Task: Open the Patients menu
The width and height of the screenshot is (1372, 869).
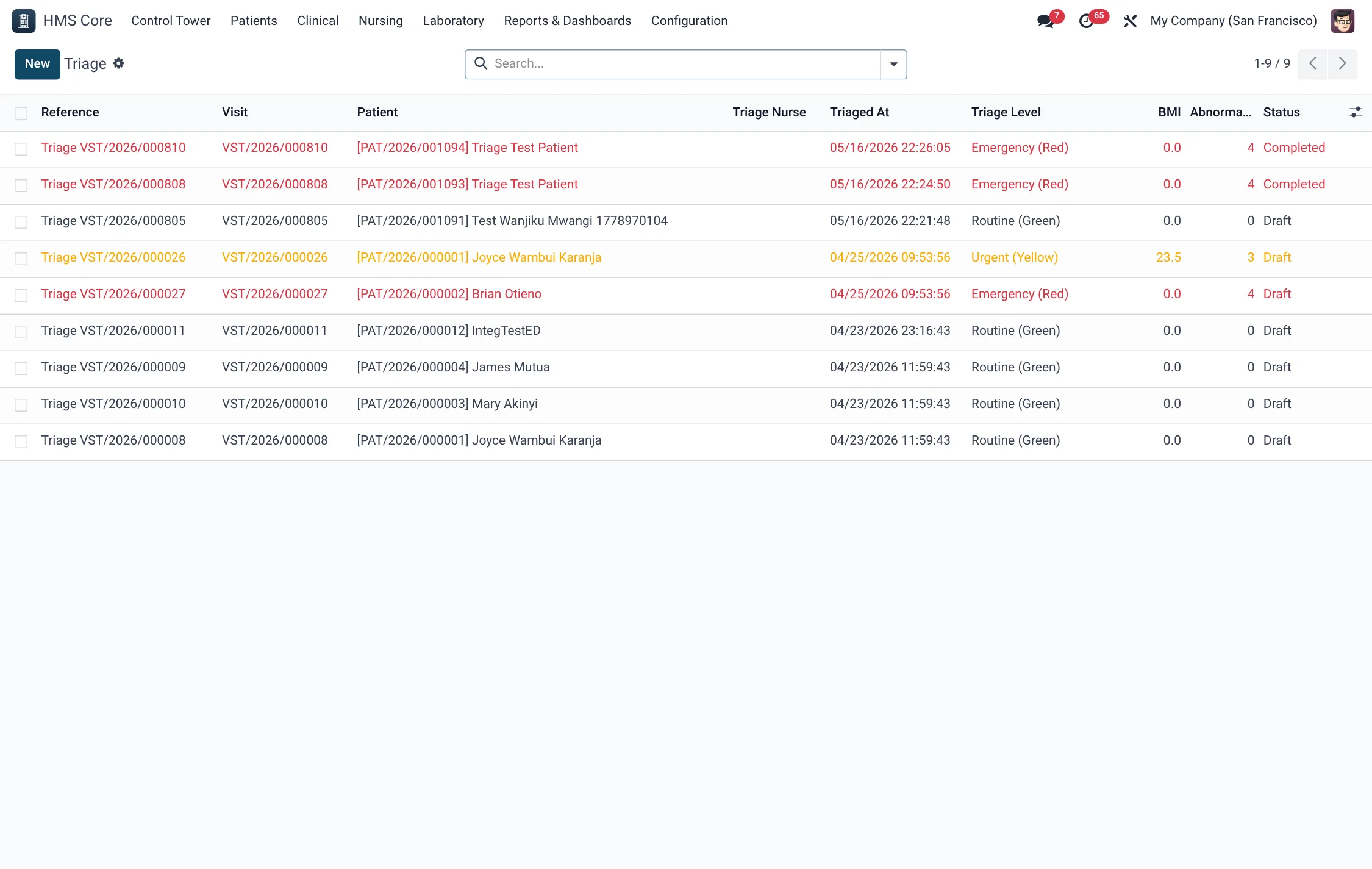Action: (254, 21)
